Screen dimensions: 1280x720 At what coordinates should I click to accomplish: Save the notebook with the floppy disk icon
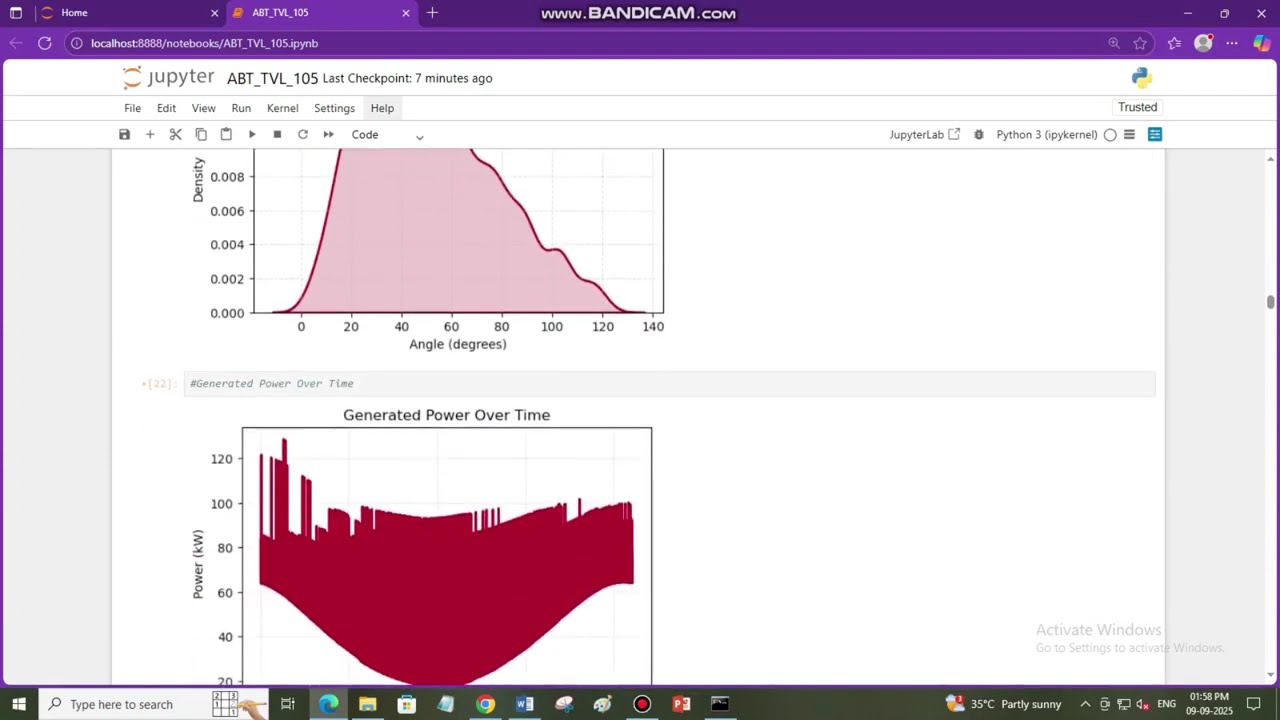[124, 134]
